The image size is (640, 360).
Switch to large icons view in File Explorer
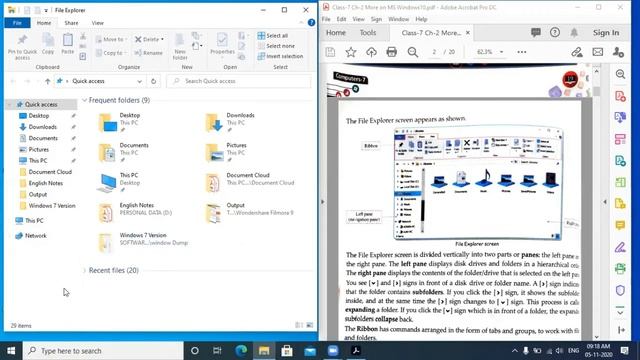(x=310, y=325)
